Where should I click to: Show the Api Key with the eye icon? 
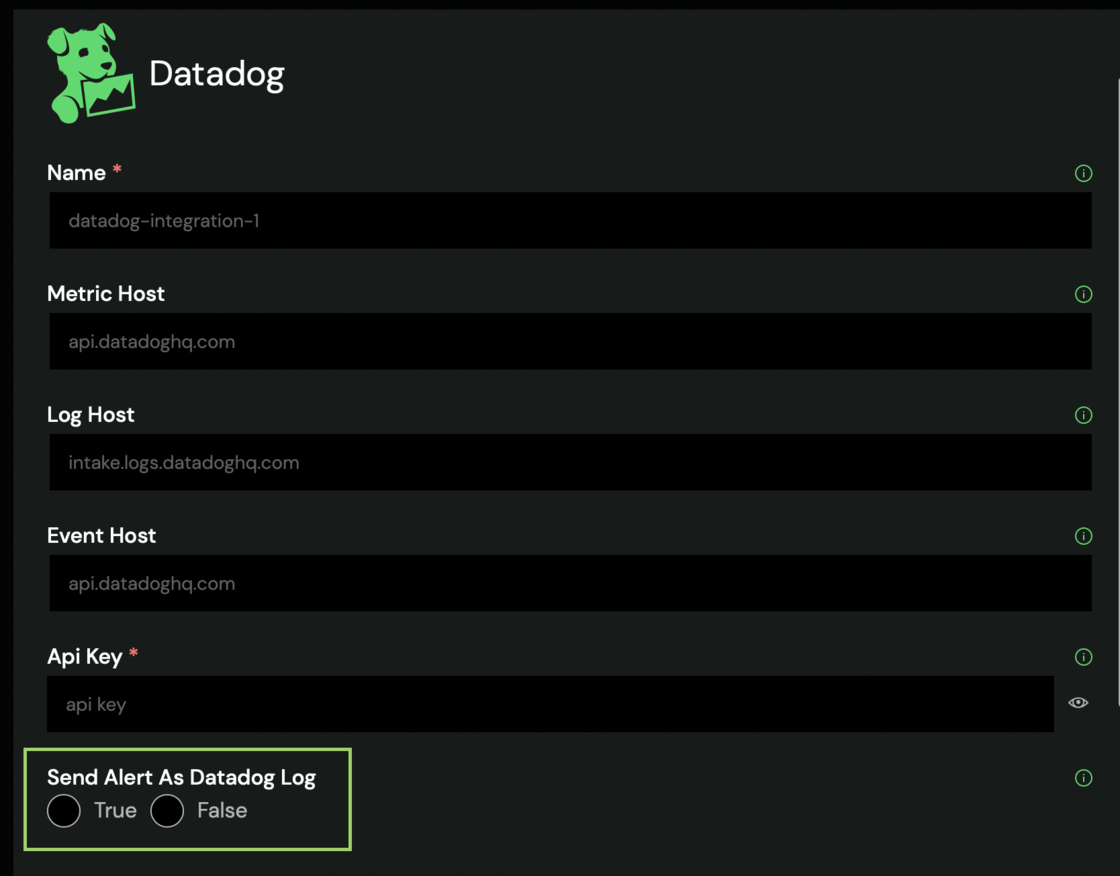tap(1078, 703)
